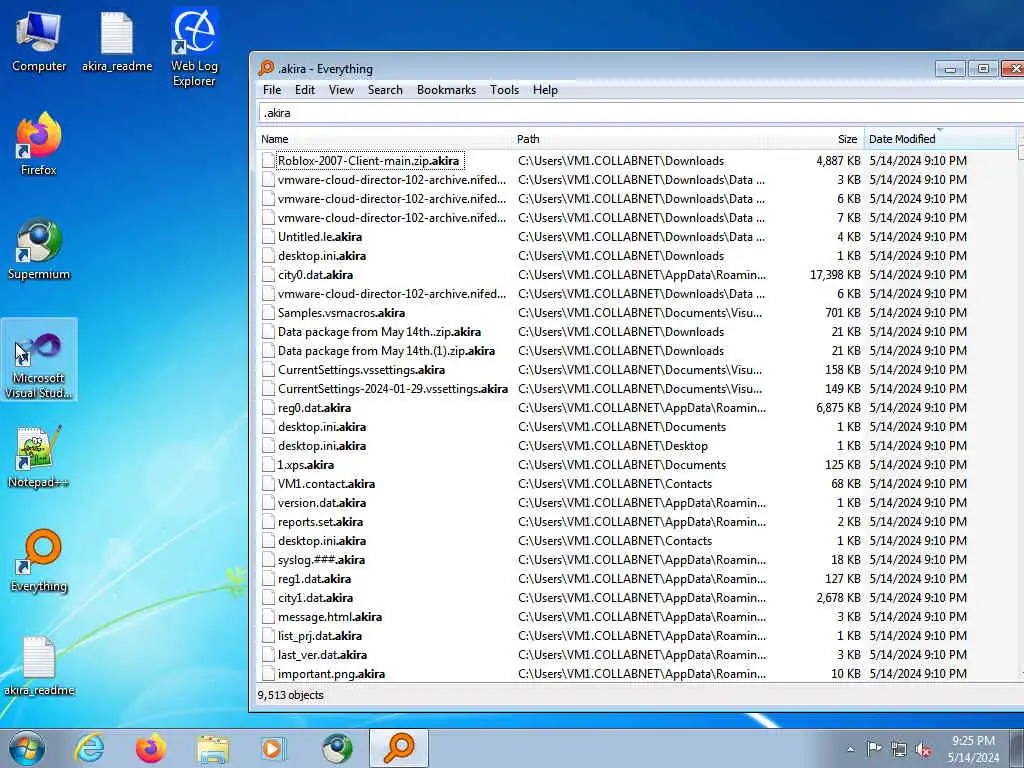Screen dimensions: 1024x768
Task: Click file icon of important.png.akira
Action: click(x=268, y=674)
